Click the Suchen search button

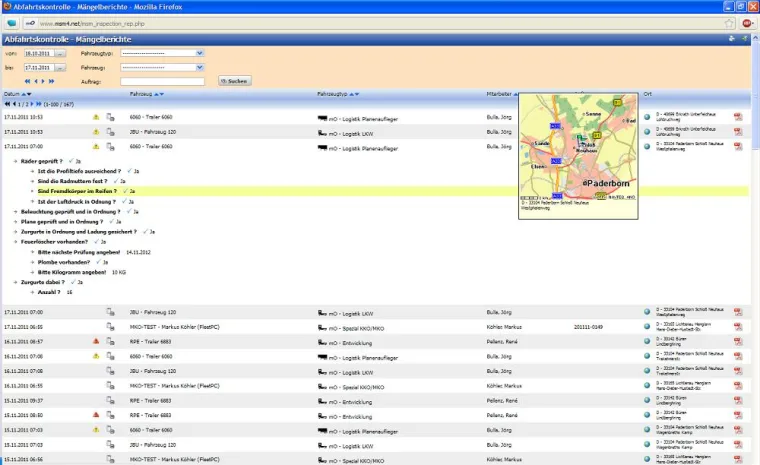(x=234, y=81)
